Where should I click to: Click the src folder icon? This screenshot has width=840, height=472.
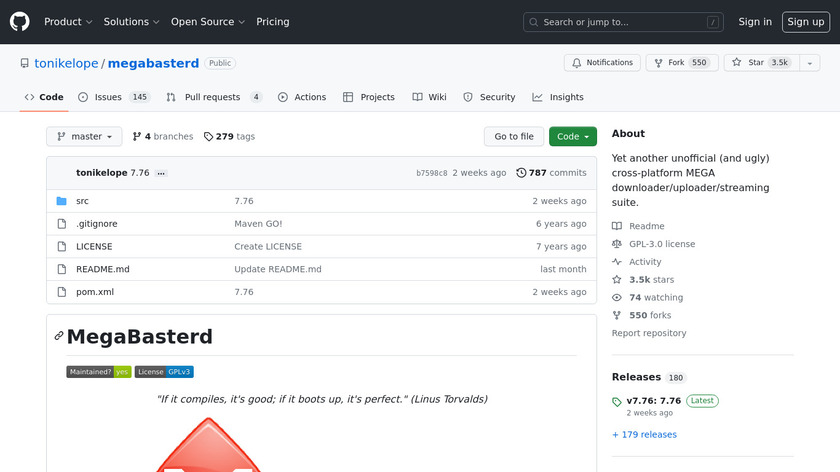(x=62, y=201)
